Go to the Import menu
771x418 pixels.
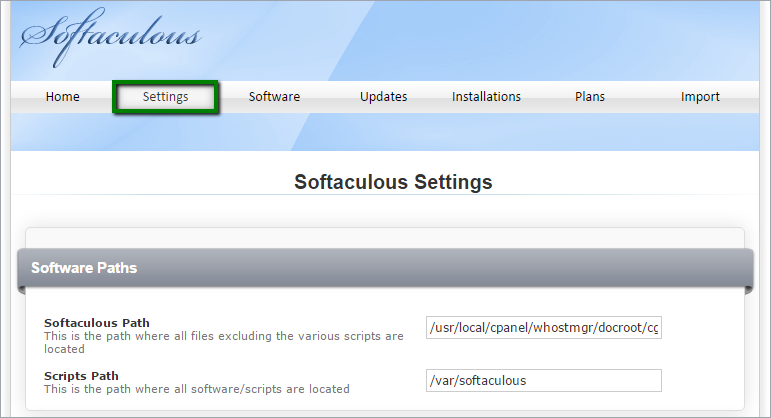point(700,97)
